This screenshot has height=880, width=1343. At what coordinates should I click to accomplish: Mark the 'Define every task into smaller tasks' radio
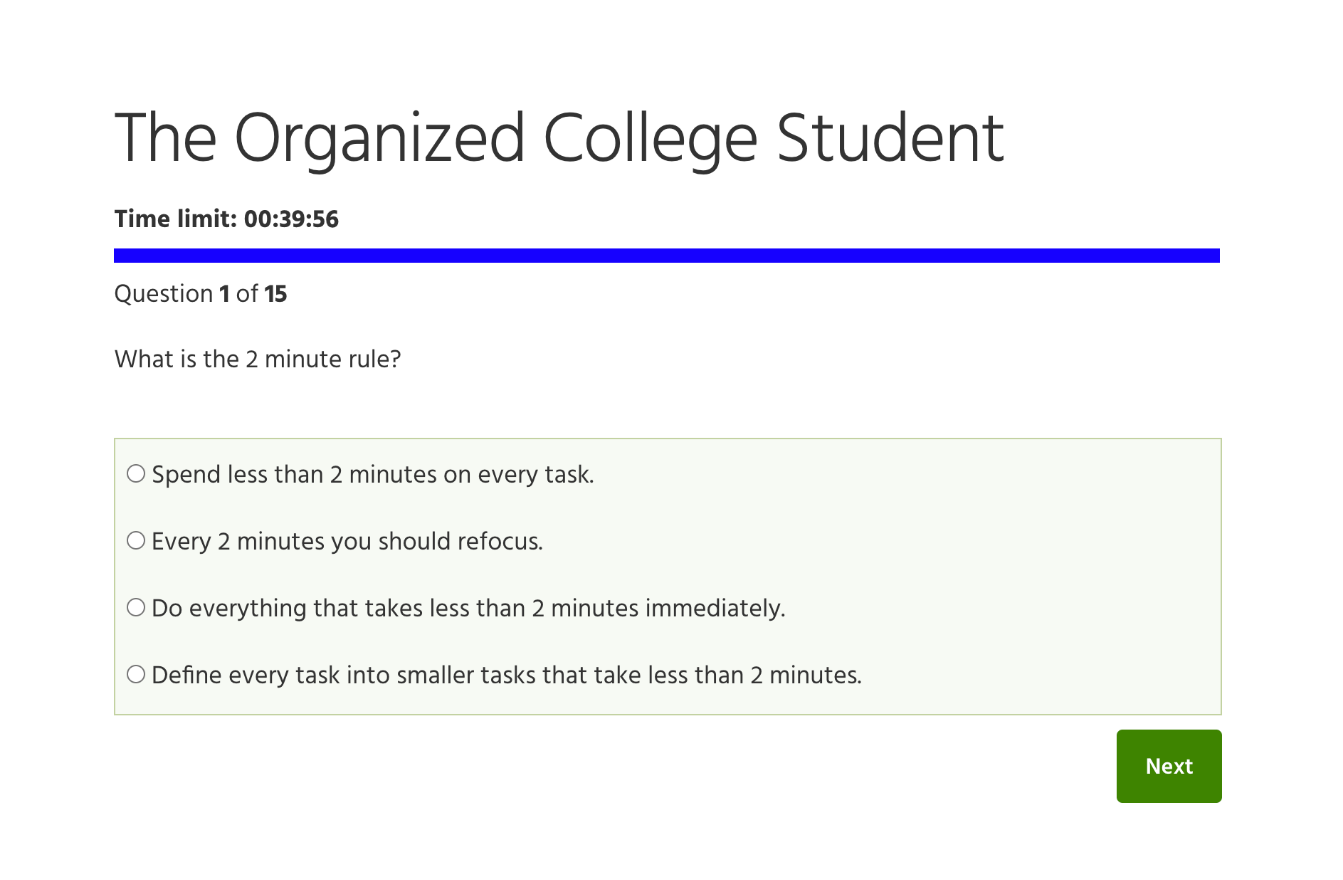pyautogui.click(x=136, y=675)
